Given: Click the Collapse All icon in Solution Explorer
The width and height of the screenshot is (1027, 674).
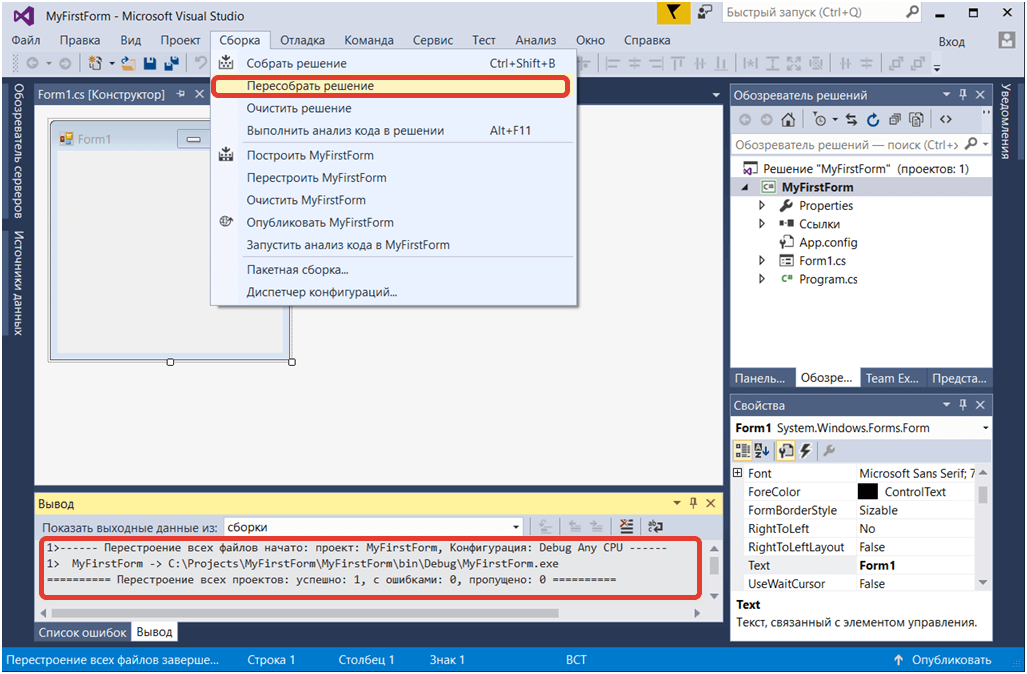Looking at the screenshot, I should coord(895,120).
